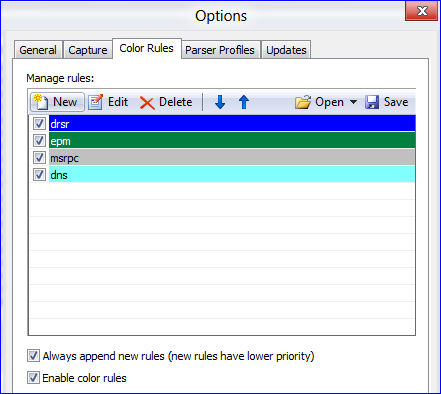Move rule up with blue arrow
Screen dimensions: 441x394
point(244,102)
